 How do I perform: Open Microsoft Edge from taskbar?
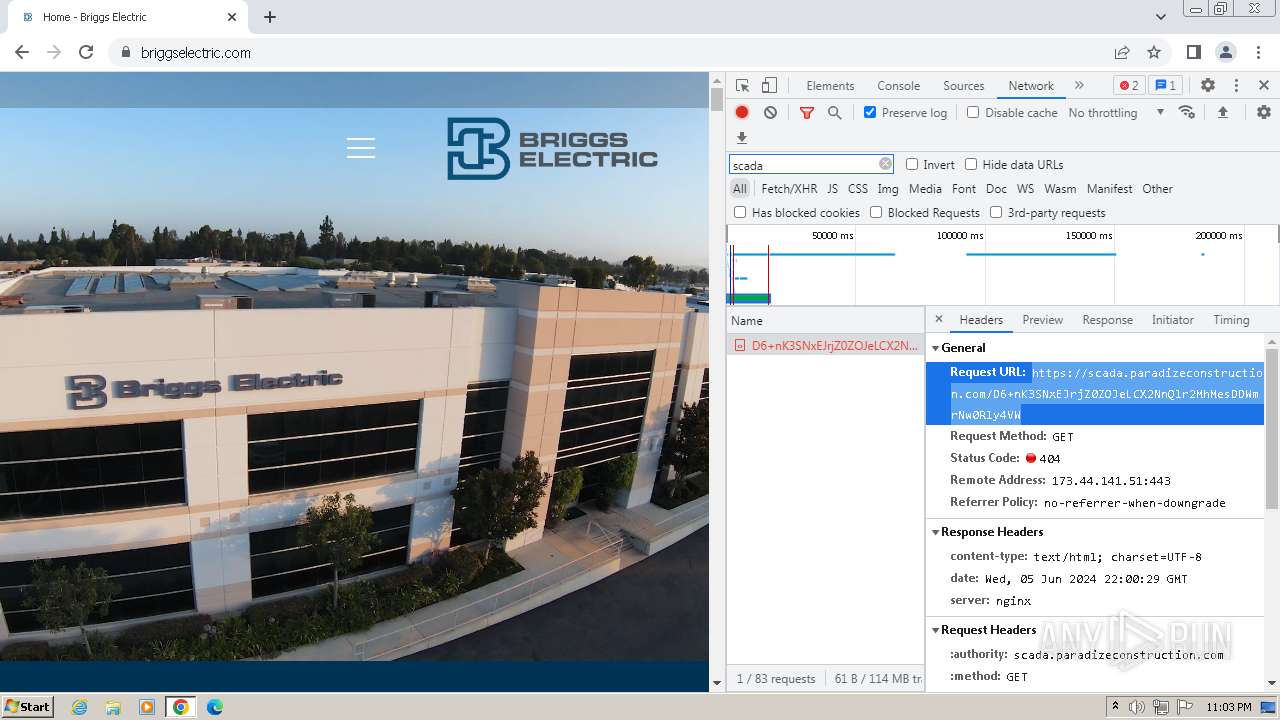pyautogui.click(x=214, y=707)
